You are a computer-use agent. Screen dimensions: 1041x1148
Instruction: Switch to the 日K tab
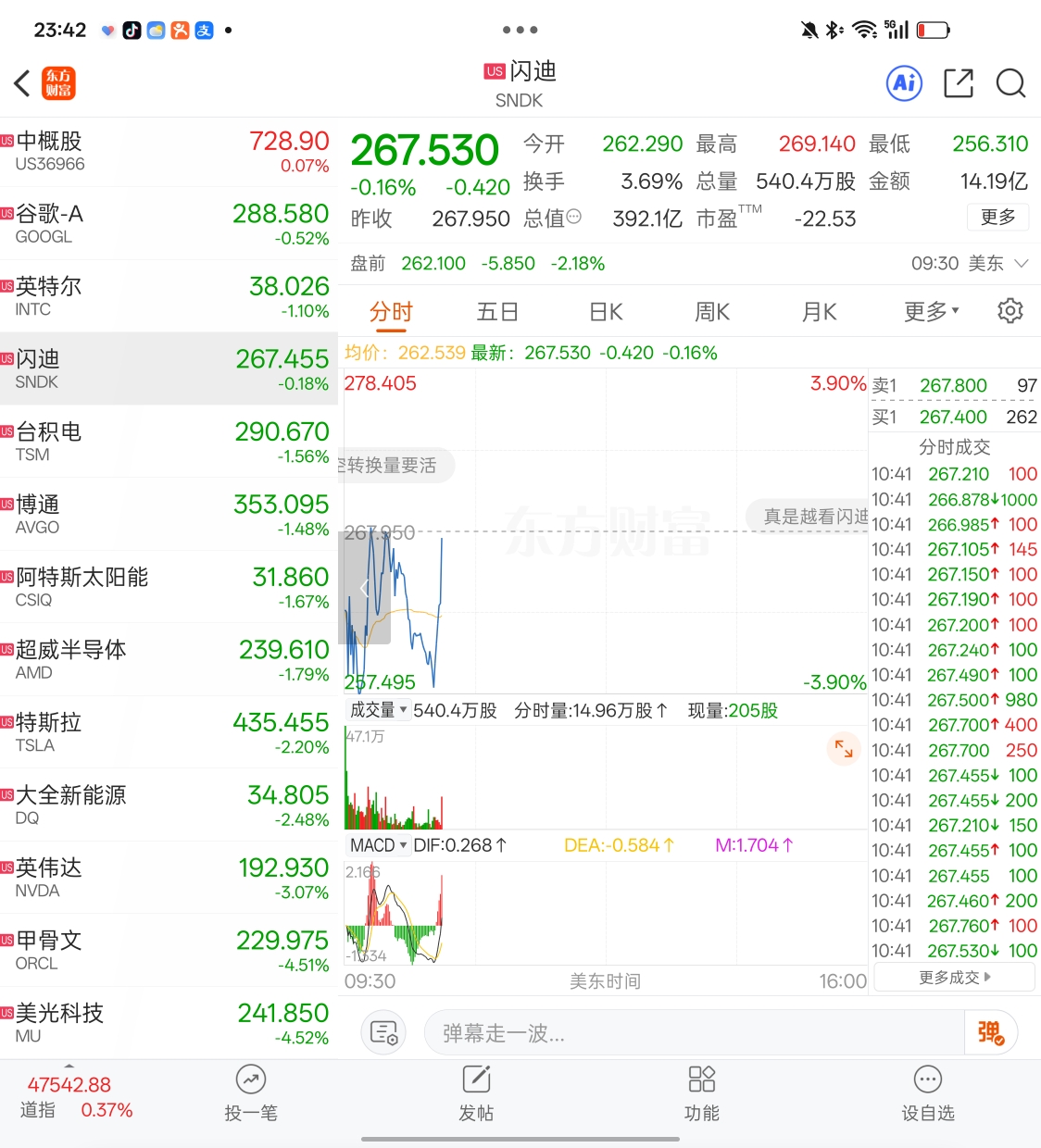click(x=606, y=312)
